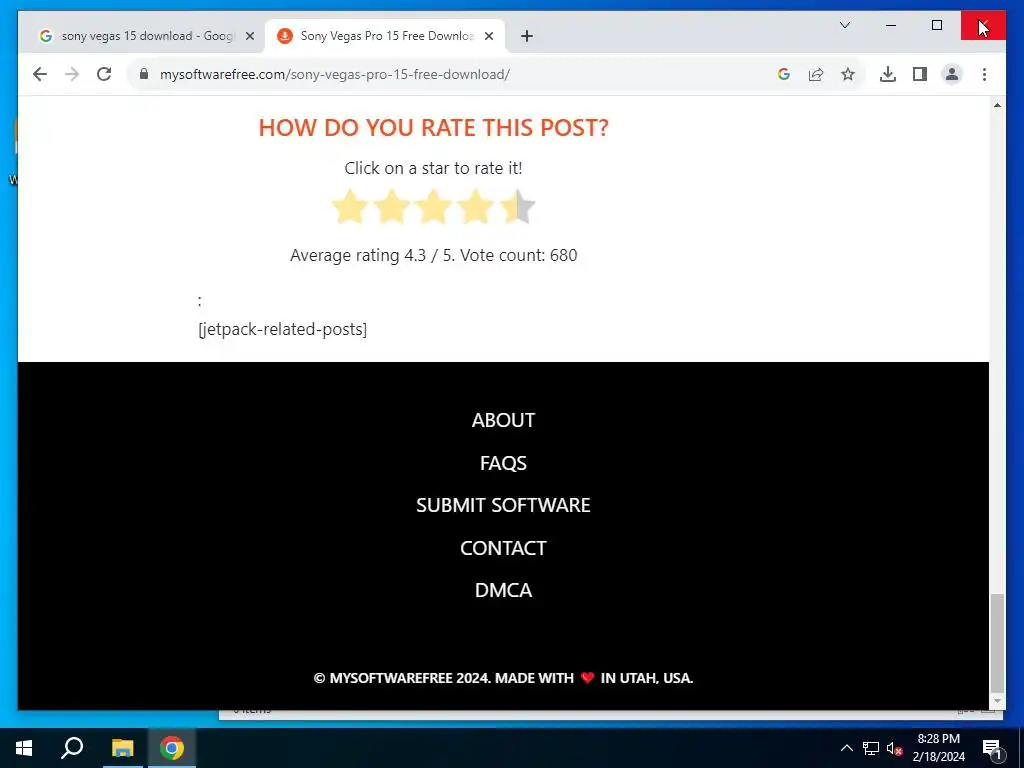Show hidden system tray icons
Viewport: 1024px width, 768px height.
click(x=846, y=748)
